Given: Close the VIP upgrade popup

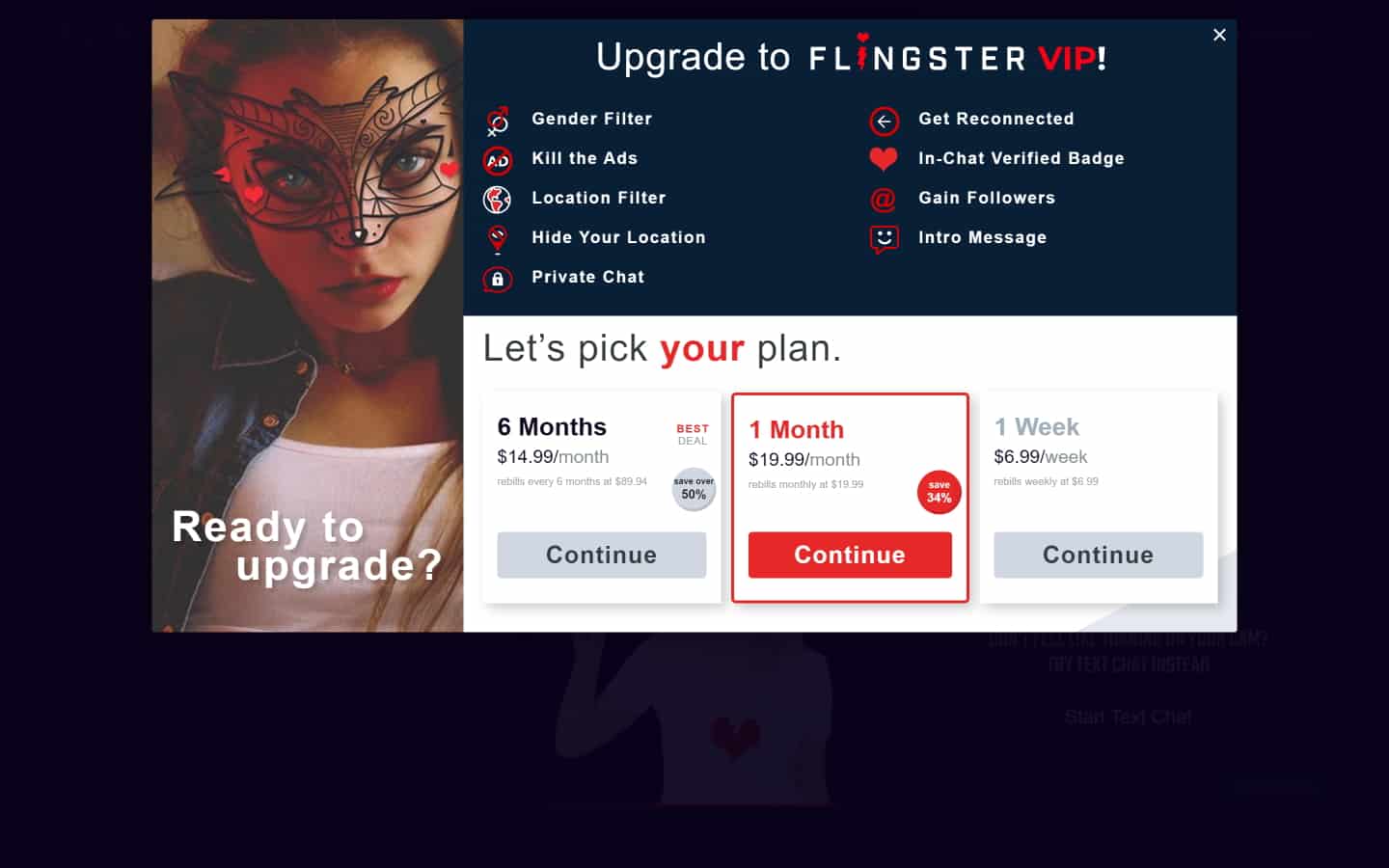Looking at the screenshot, I should click(1219, 35).
